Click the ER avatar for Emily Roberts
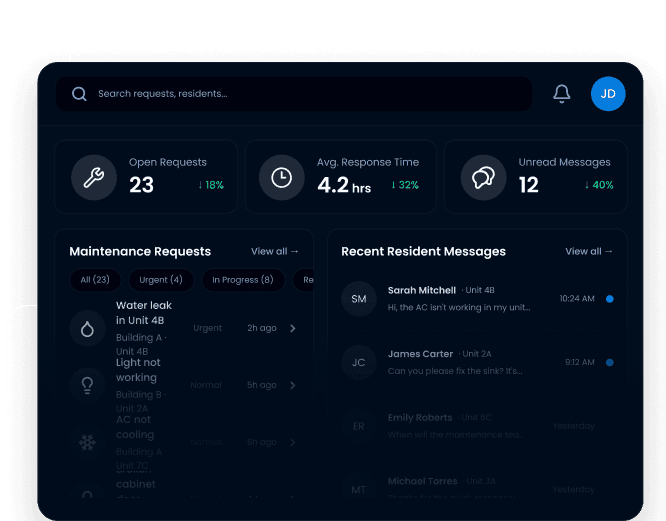666x521 pixels. 359,426
